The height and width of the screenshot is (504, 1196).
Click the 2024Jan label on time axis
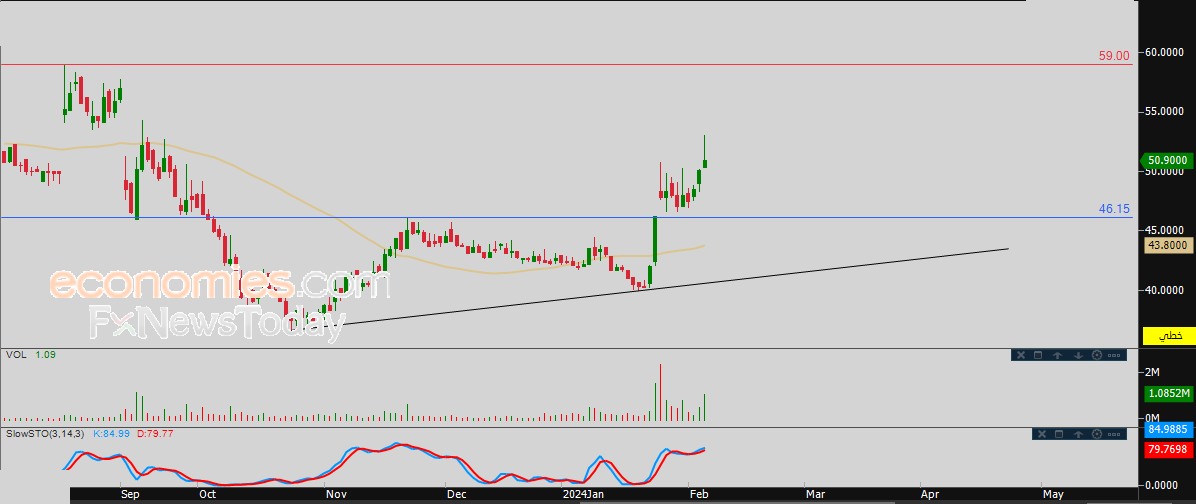coord(583,494)
